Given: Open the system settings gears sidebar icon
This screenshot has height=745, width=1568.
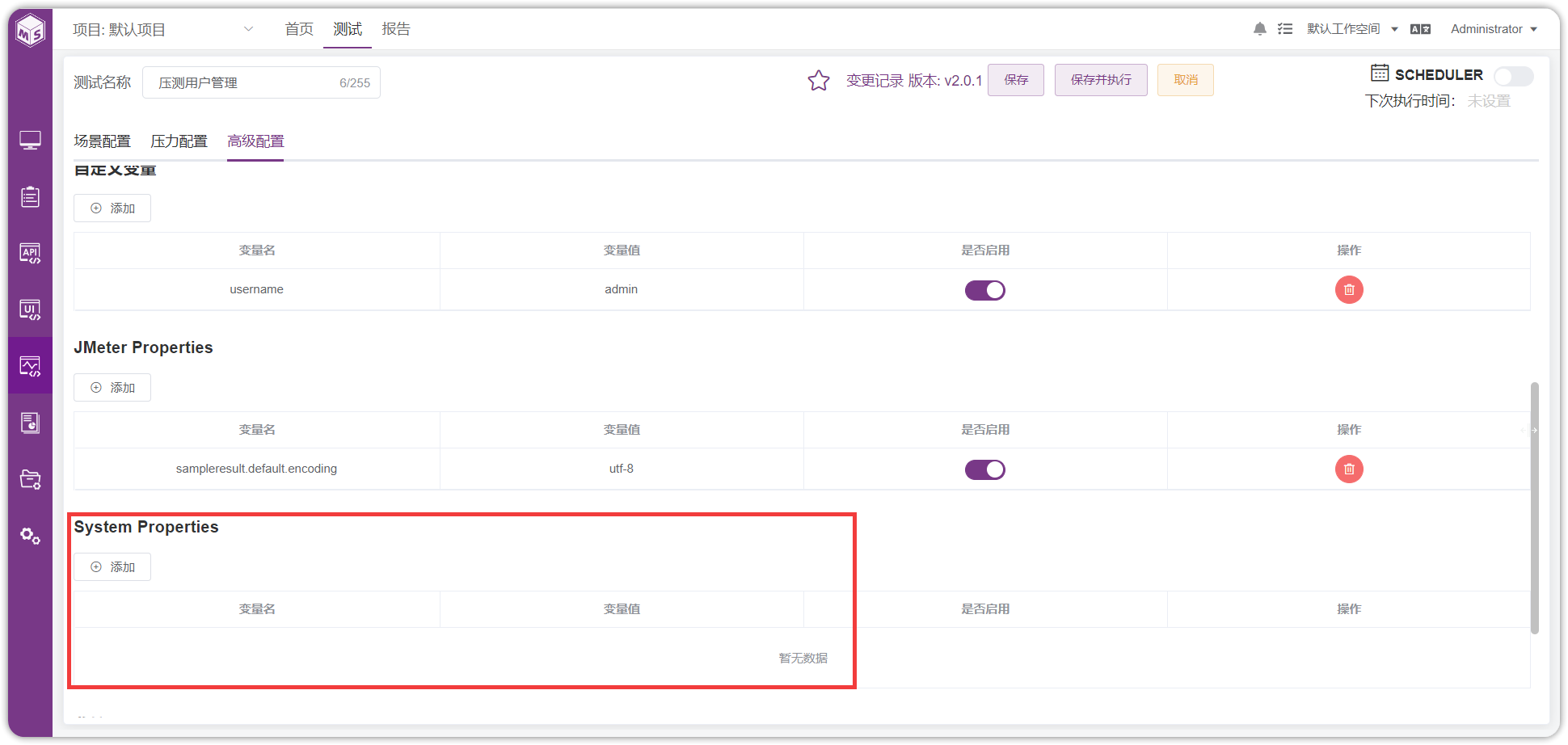Looking at the screenshot, I should 30,536.
